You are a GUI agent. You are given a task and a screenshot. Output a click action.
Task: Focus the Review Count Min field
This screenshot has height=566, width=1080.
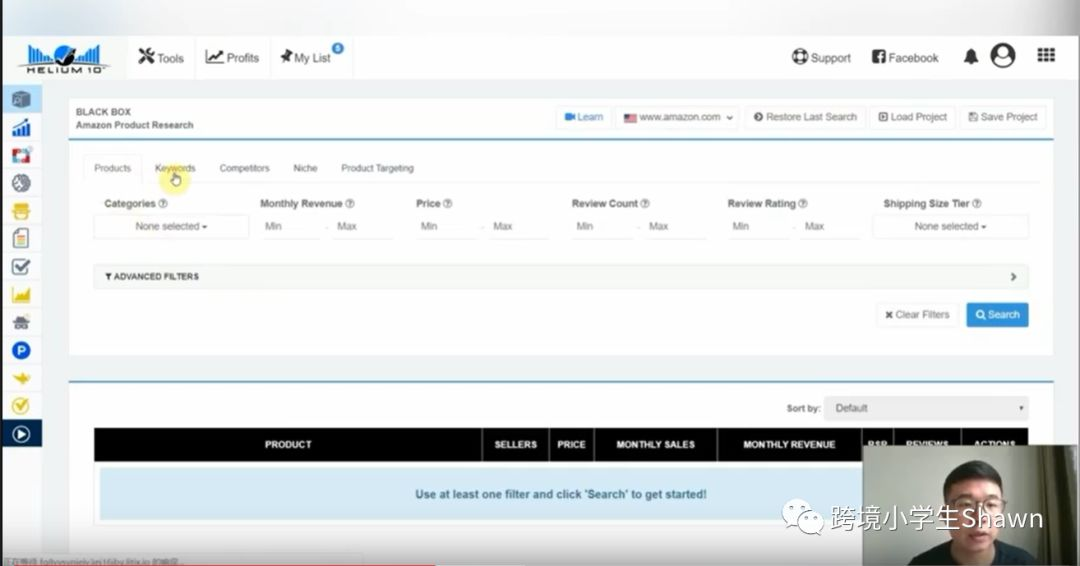(x=602, y=227)
